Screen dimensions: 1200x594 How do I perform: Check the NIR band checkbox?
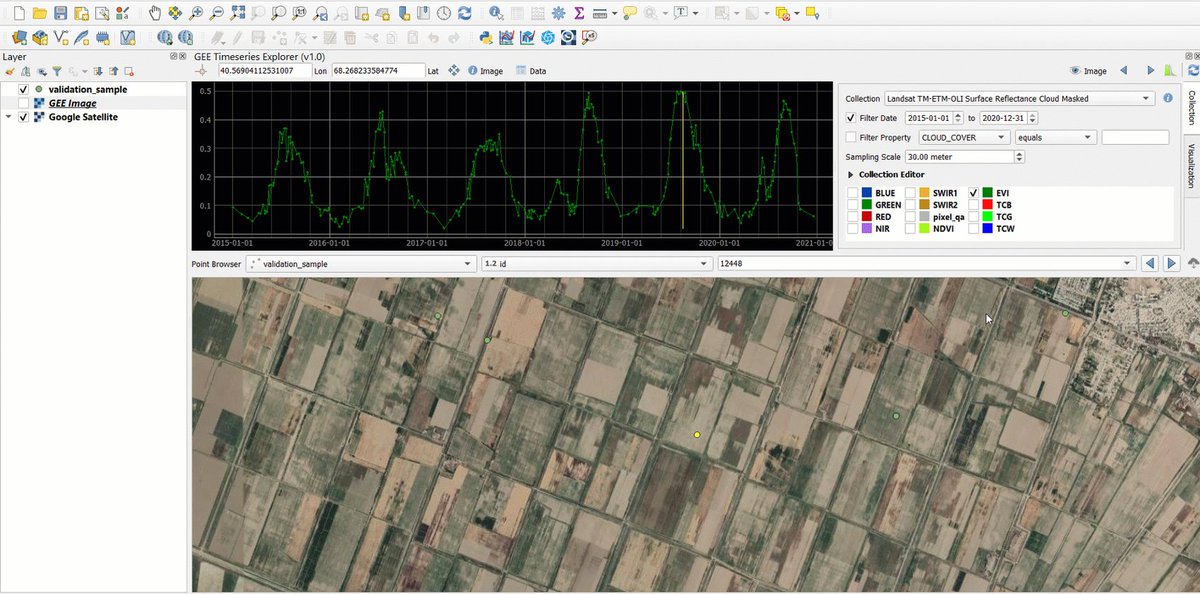click(x=853, y=228)
